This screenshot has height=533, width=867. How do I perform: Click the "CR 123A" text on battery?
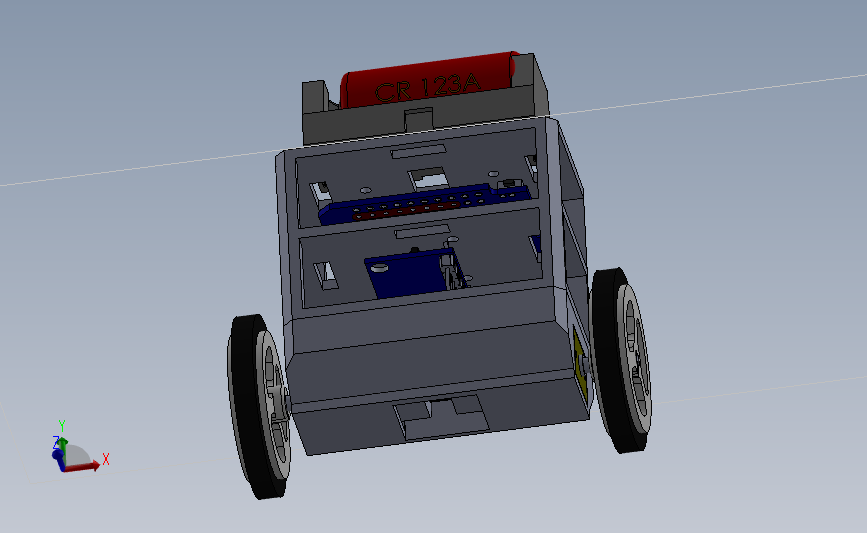pos(427,87)
